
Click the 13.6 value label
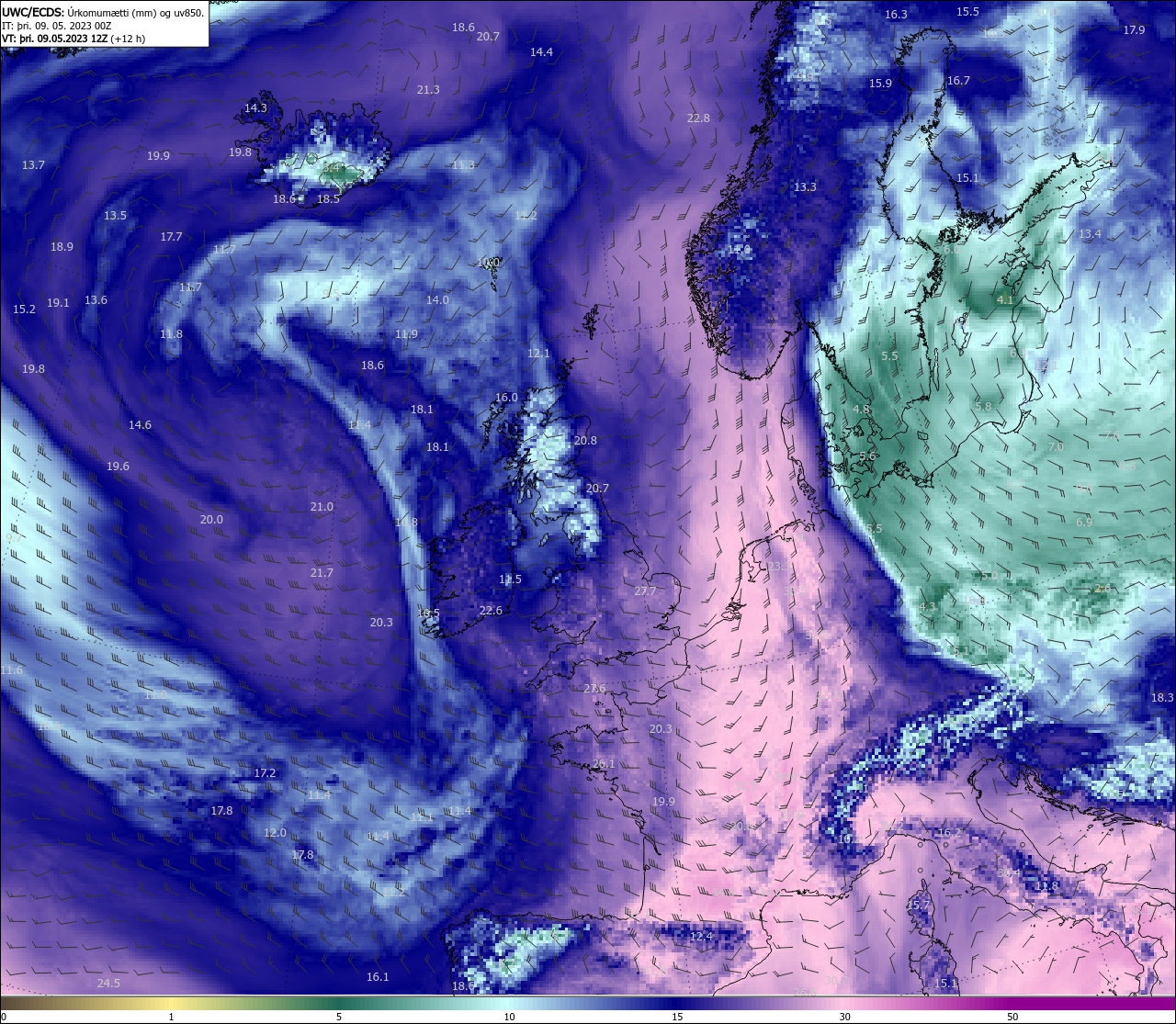click(x=96, y=300)
